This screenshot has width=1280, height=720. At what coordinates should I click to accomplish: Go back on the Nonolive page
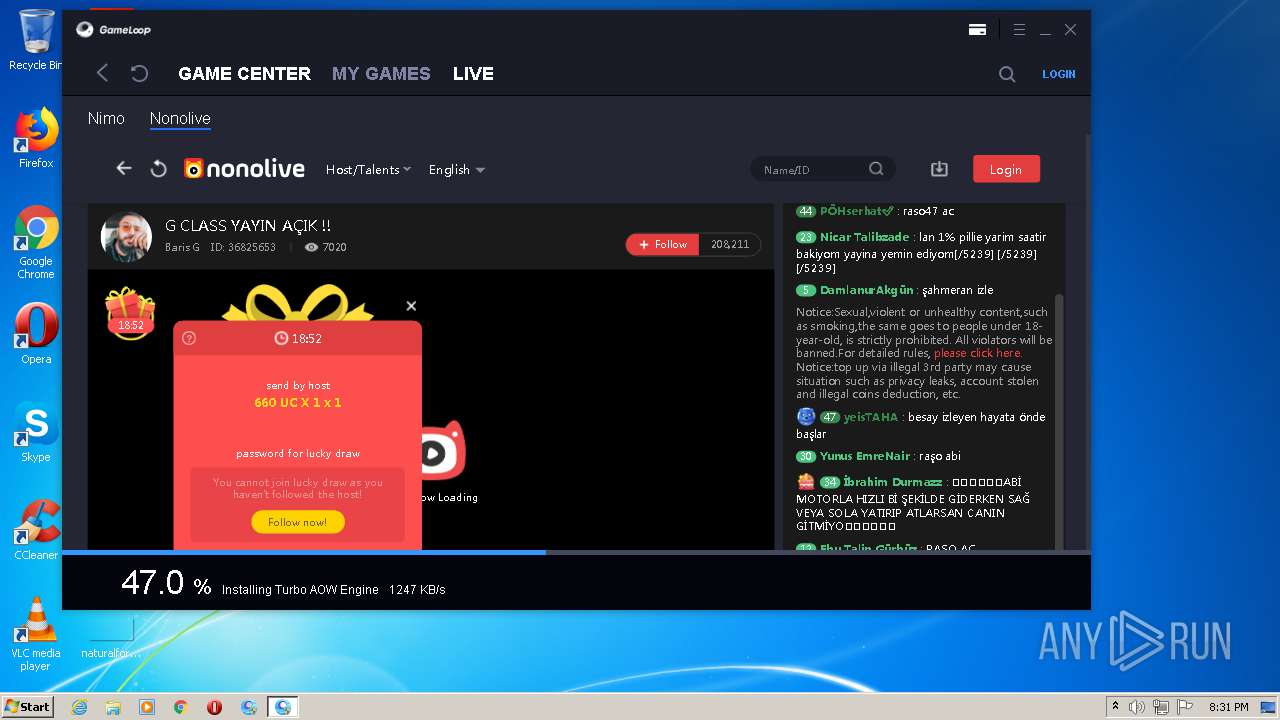[x=124, y=169]
